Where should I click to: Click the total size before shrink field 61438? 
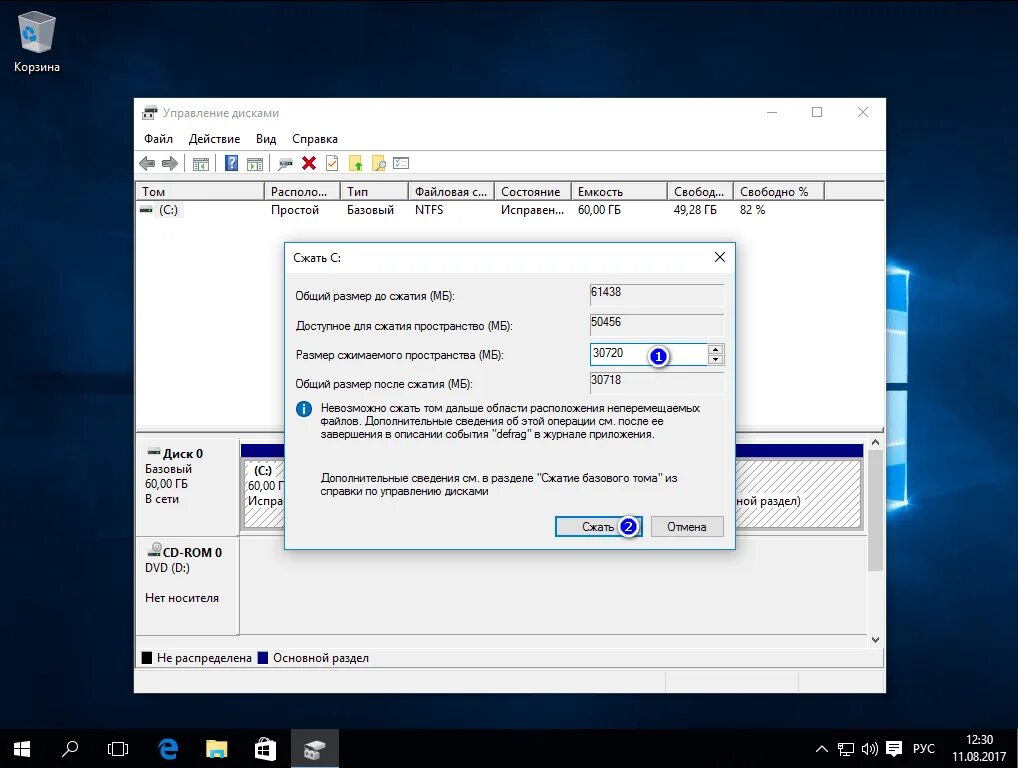[x=656, y=294]
